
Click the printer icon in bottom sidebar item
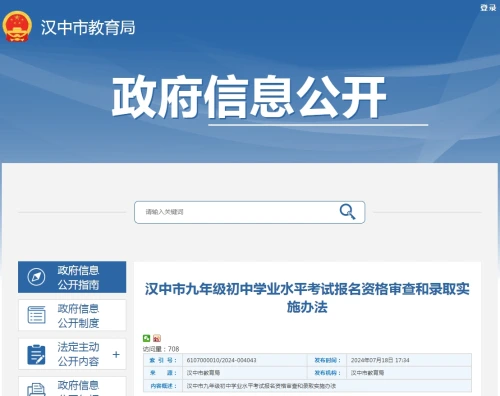tap(36, 390)
